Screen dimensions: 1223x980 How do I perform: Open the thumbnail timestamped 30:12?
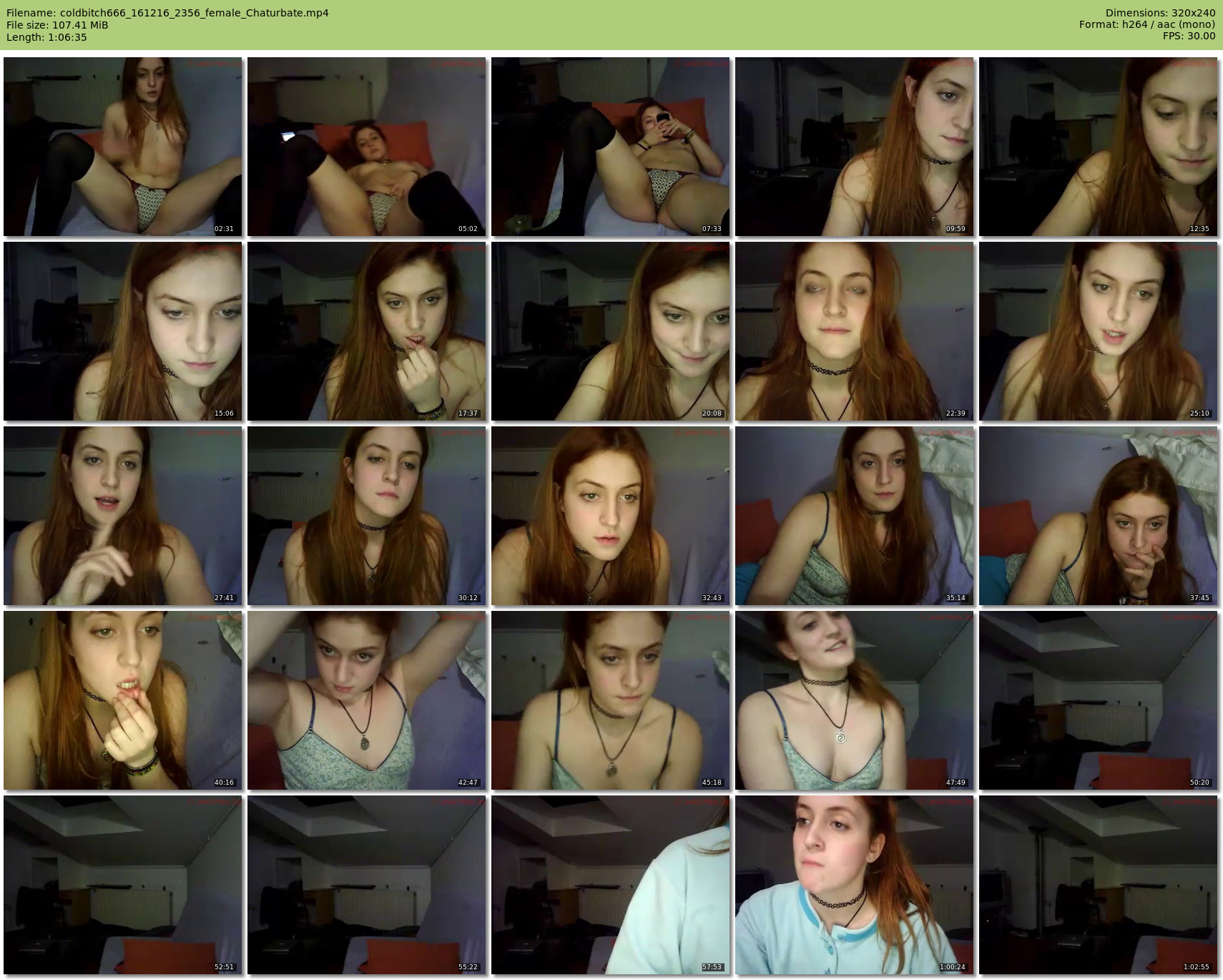coord(366,516)
